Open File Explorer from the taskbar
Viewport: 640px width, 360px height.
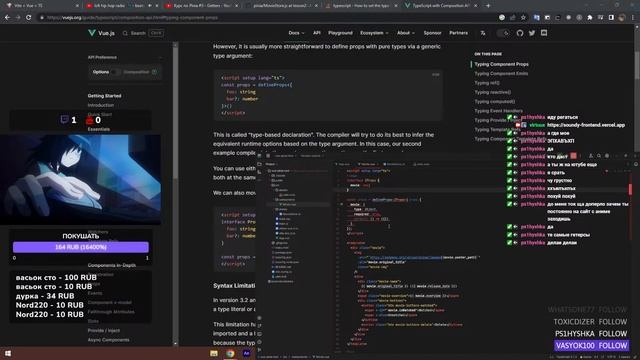(214, 353)
